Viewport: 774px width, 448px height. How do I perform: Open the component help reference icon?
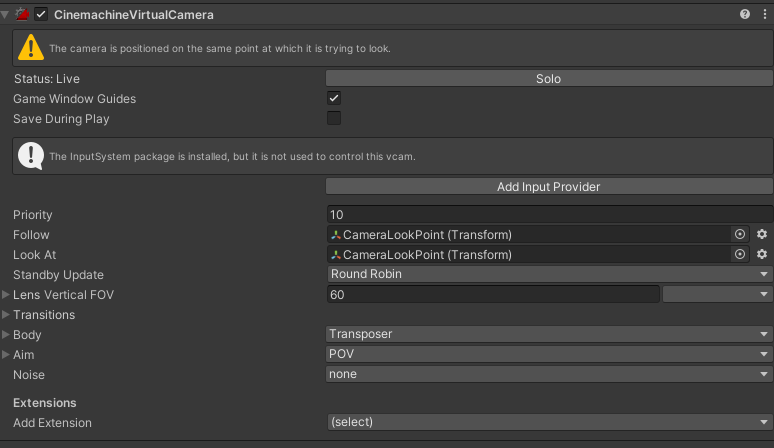[745, 15]
